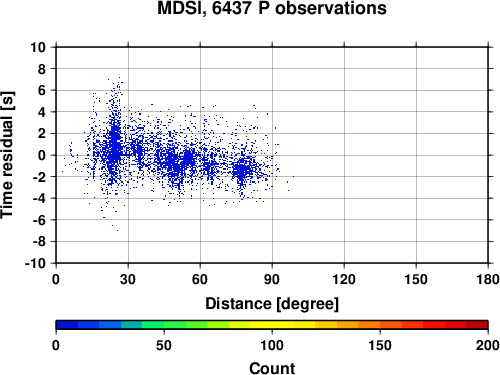Click the y-axis tick label "-4"
500x375 pixels.
[x=39, y=198]
